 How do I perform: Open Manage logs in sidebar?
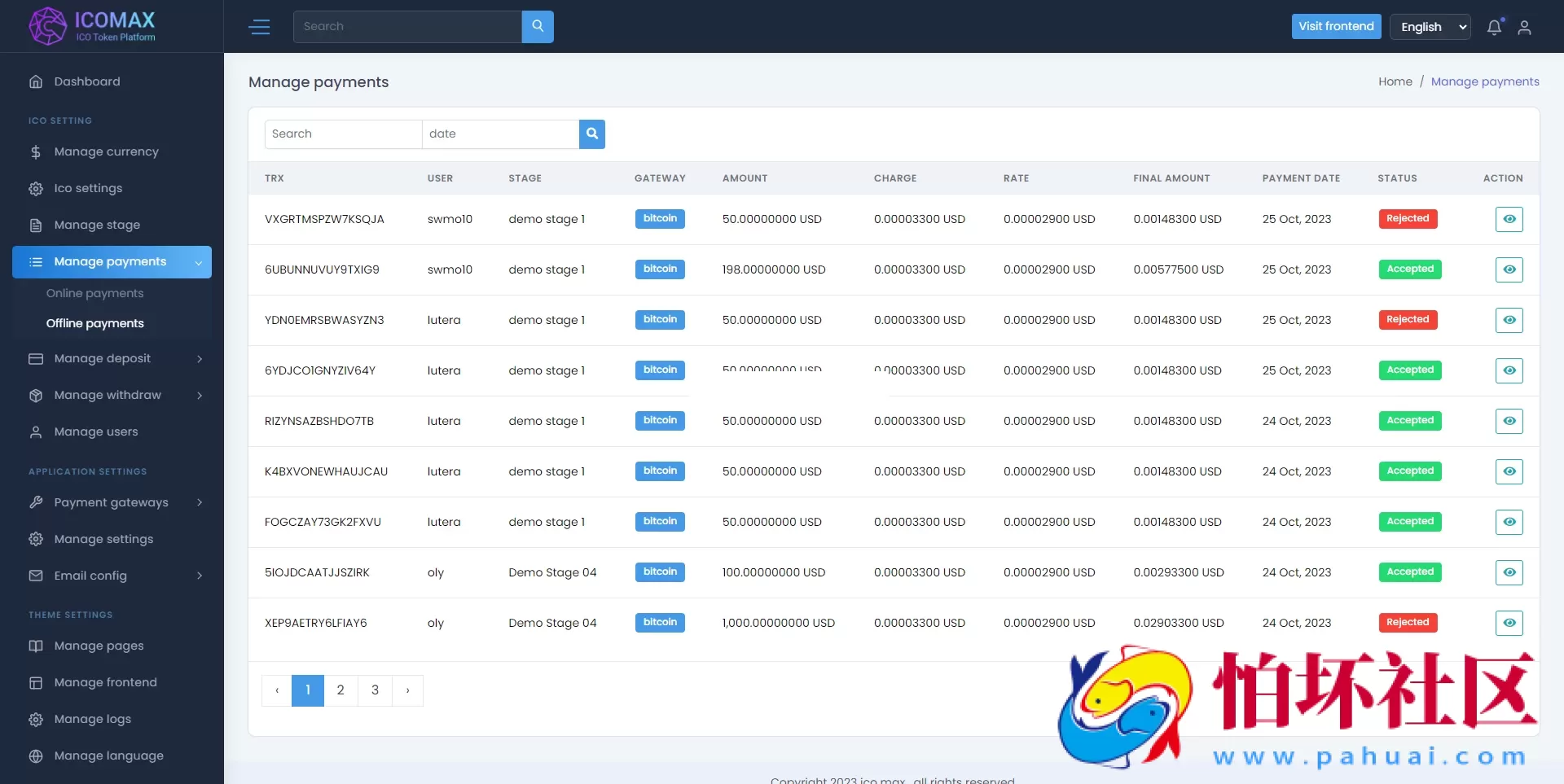92,719
